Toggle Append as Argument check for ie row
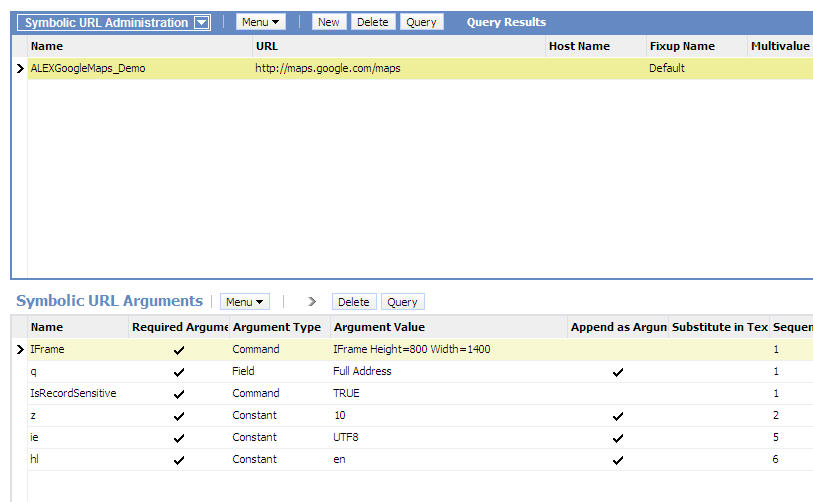Viewport: 813px width, 502px height. 618,438
